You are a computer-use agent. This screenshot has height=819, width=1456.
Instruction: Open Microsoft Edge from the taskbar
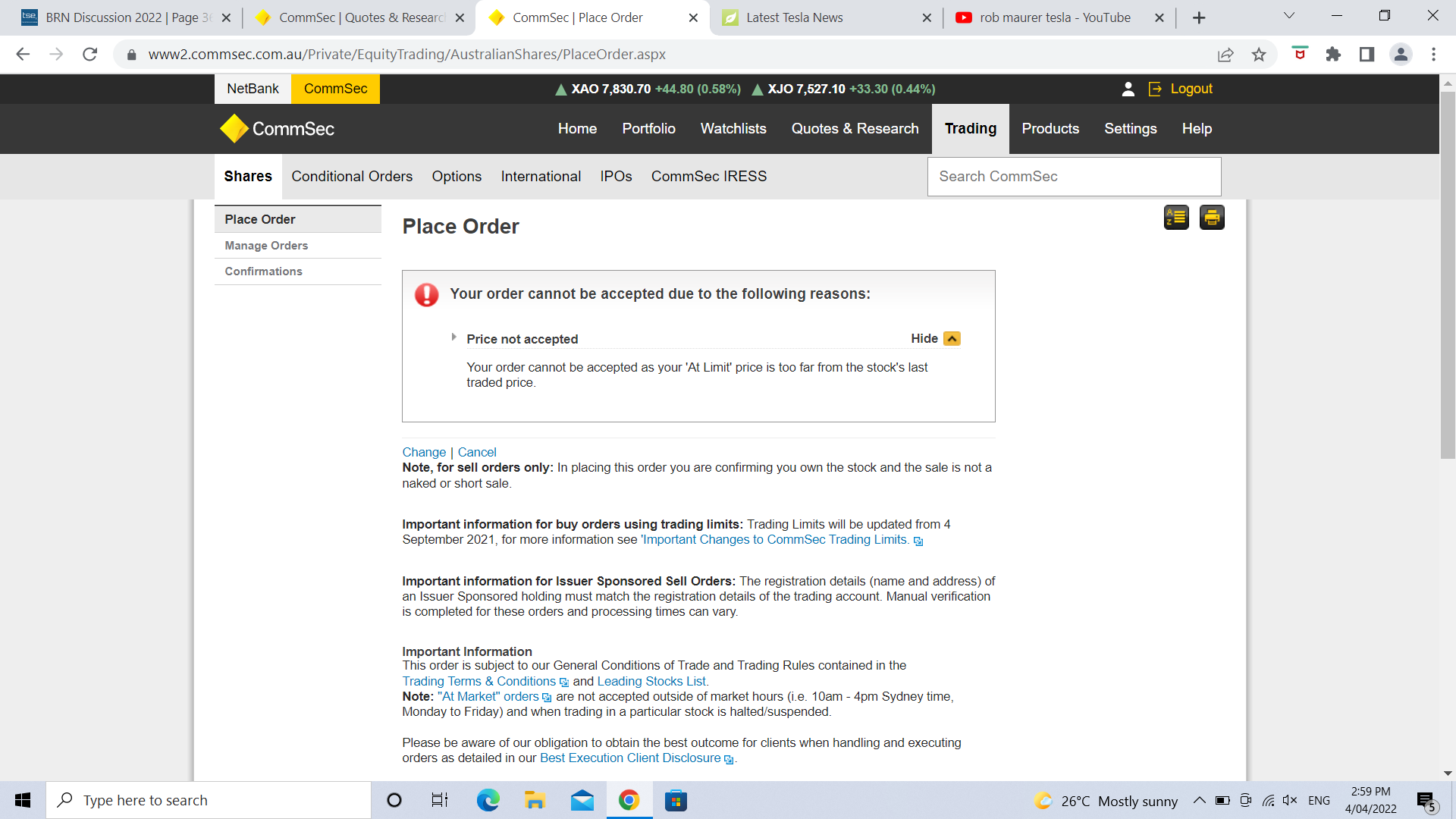(488, 800)
